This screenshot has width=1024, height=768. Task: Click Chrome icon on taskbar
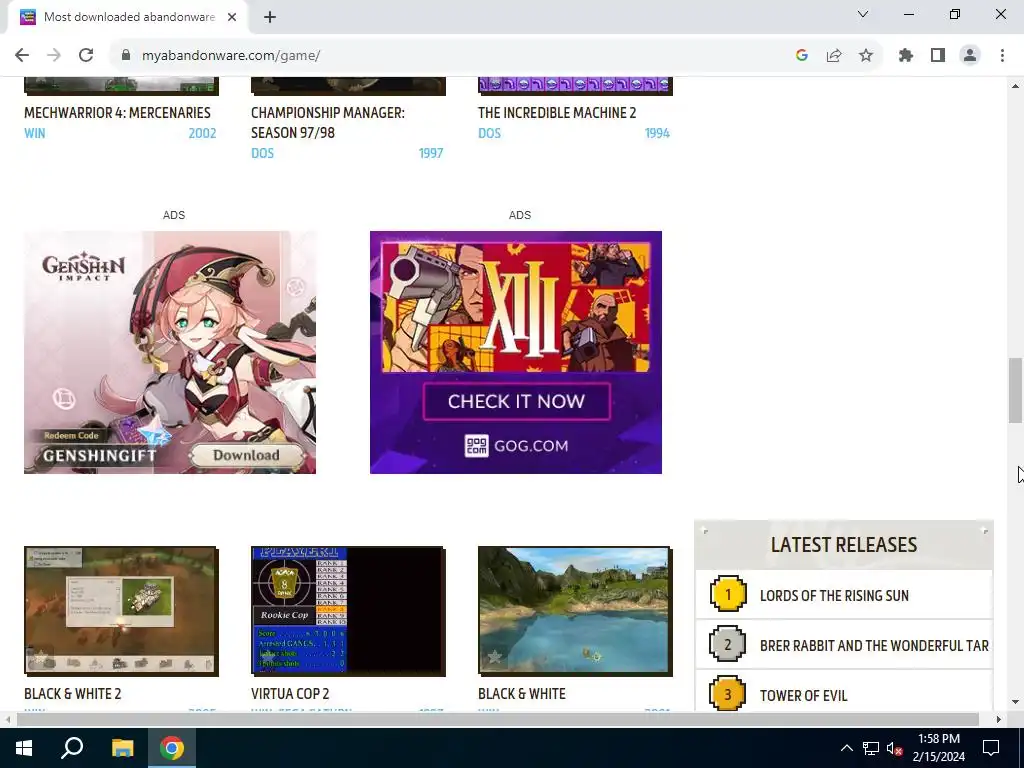172,748
